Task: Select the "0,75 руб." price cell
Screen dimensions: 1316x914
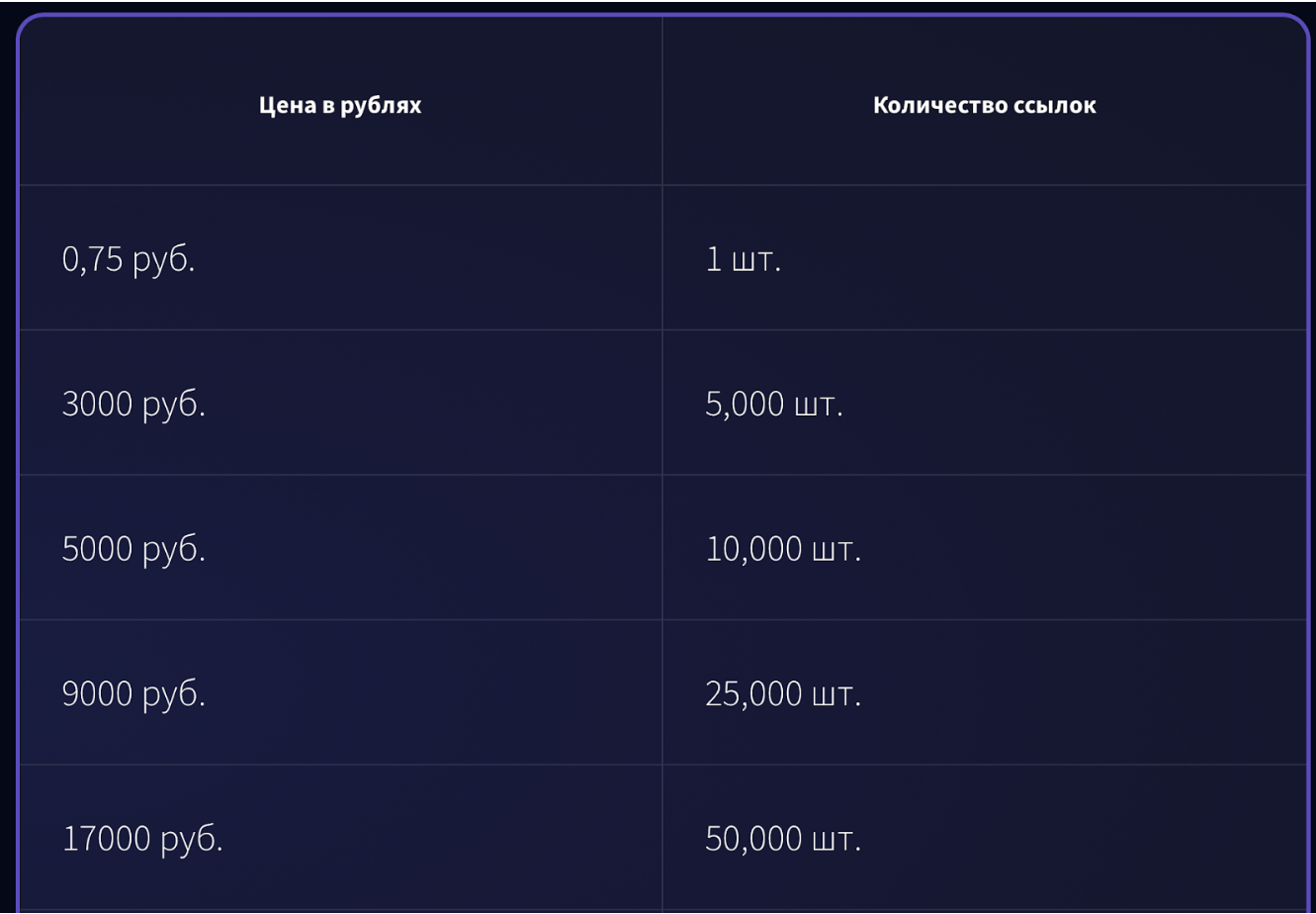Action: [x=129, y=260]
